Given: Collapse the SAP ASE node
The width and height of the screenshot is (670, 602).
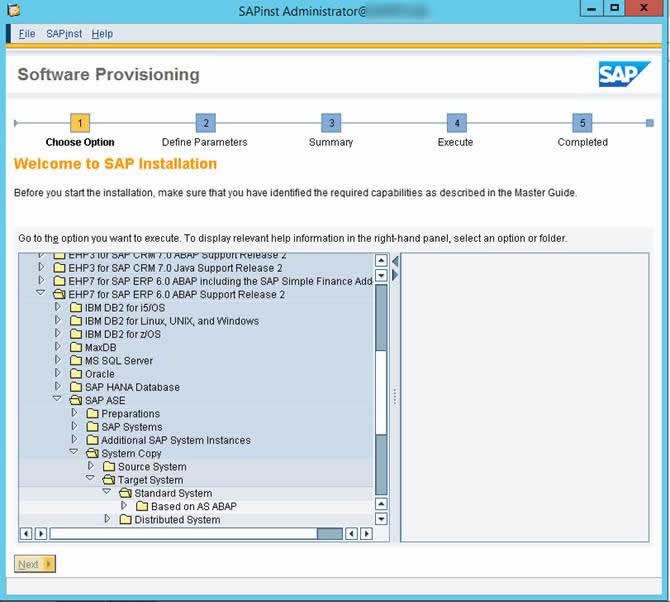Looking at the screenshot, I should (x=57, y=399).
